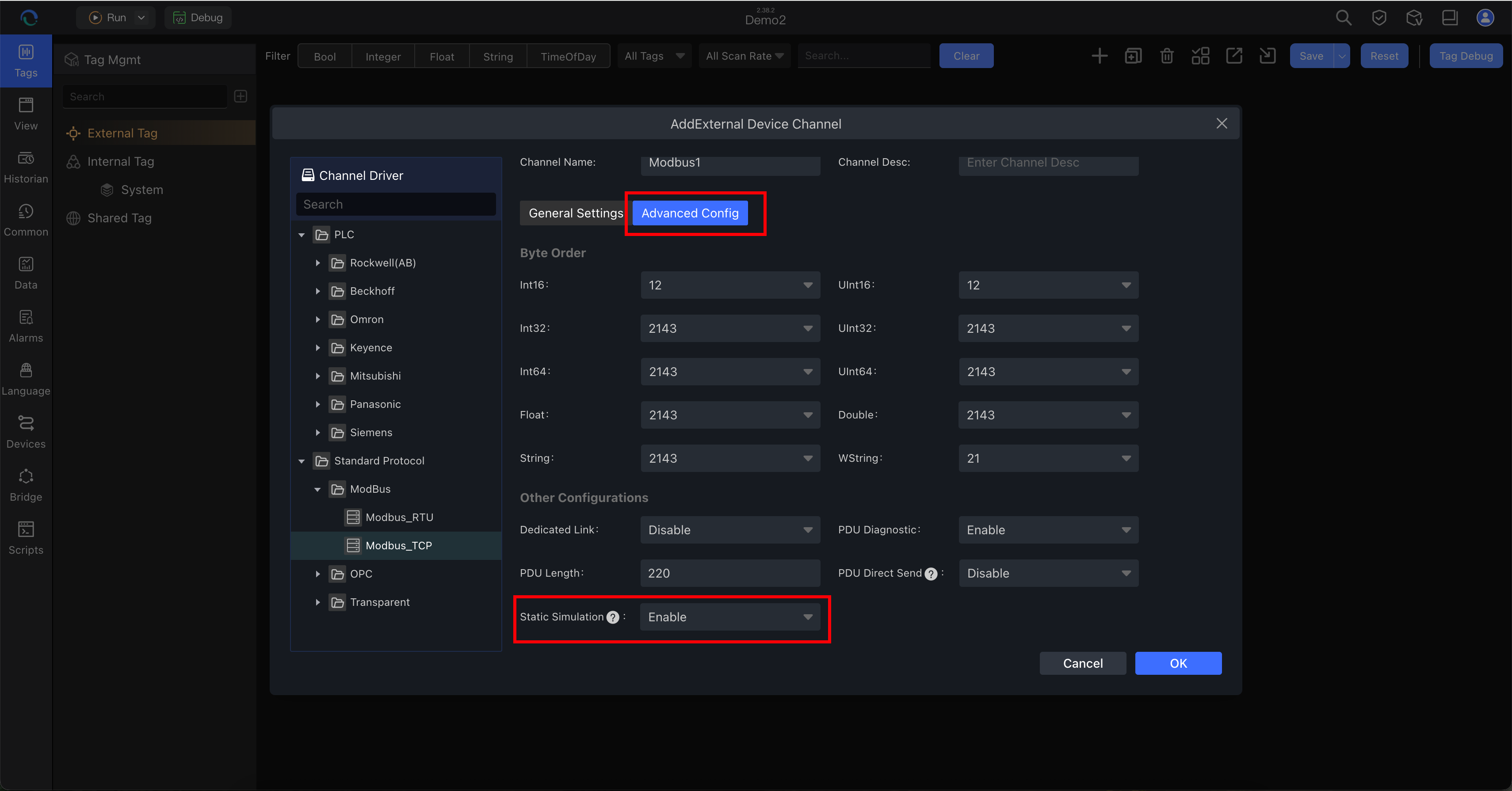Viewport: 1512px width, 791px height.
Task: Filter tags by TimeOfDay type
Action: (568, 56)
